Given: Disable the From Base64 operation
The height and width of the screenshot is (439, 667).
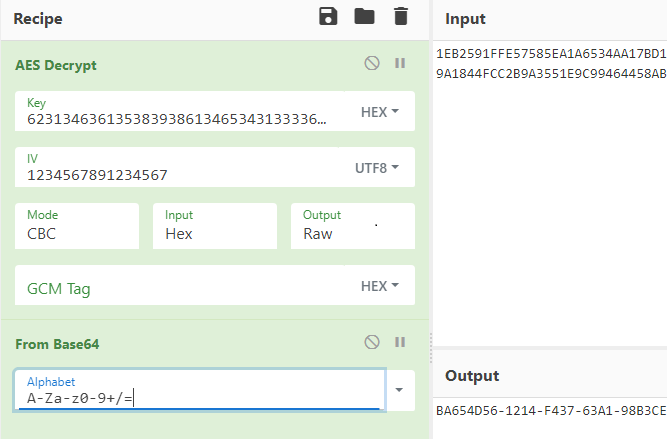Looking at the screenshot, I should [x=372, y=342].
